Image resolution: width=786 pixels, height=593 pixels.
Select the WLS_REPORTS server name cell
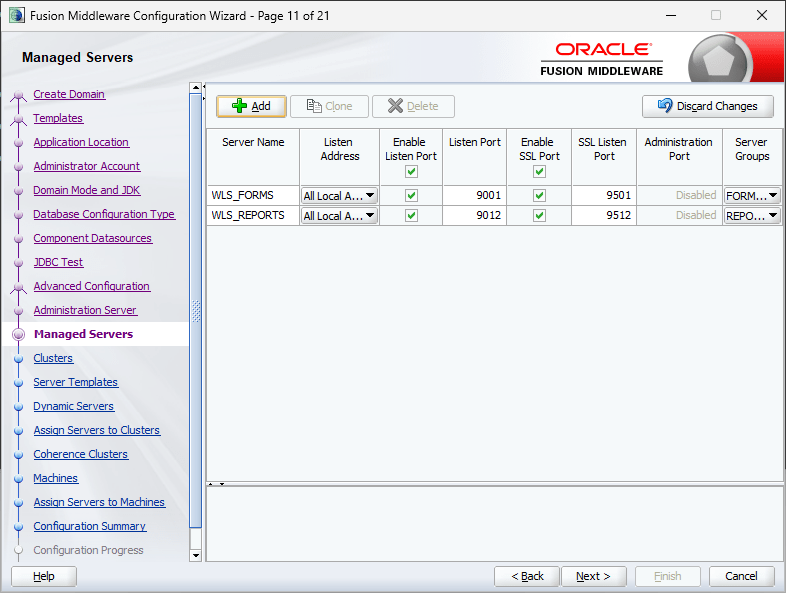[x=253, y=216]
